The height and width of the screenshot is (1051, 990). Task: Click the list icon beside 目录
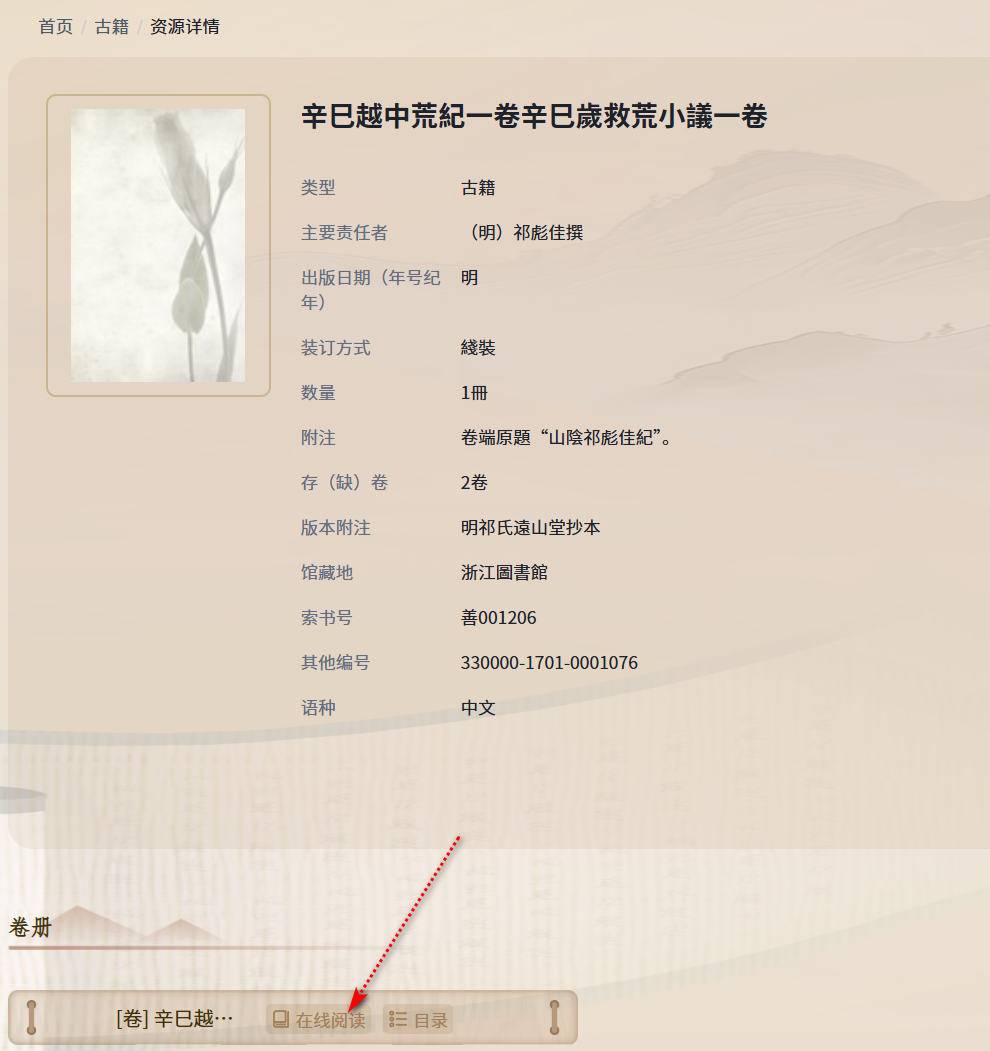click(397, 1019)
